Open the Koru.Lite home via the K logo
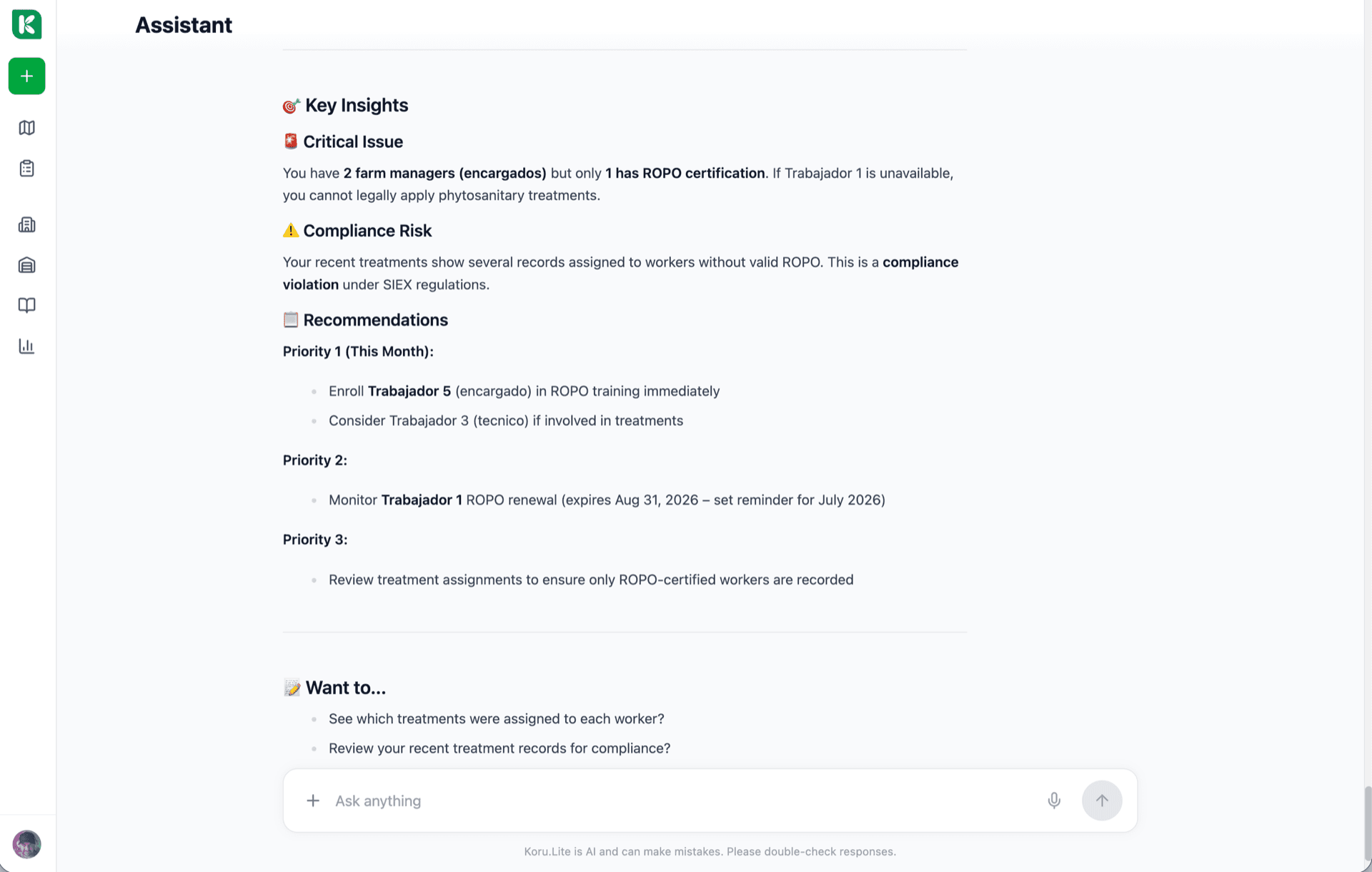Screen dimensions: 1372x872 (26, 24)
